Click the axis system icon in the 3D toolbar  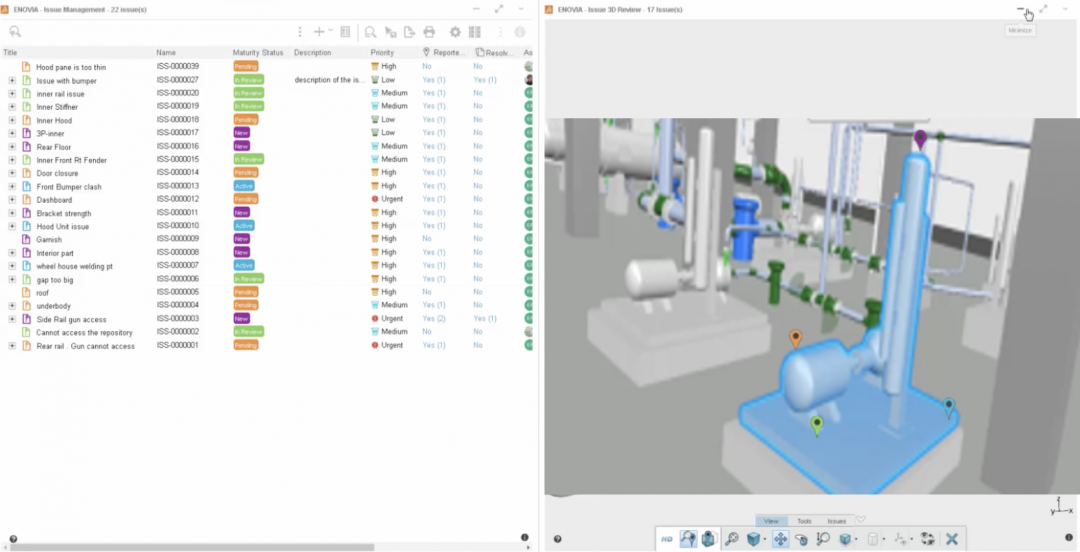[900, 539]
